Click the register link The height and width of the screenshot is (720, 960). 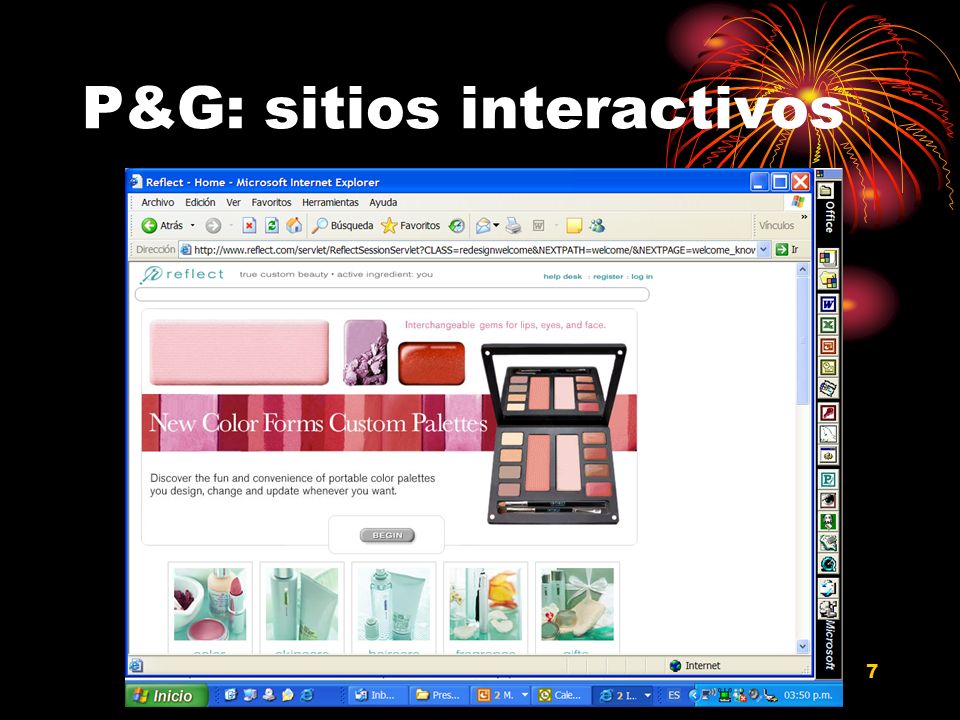point(608,277)
